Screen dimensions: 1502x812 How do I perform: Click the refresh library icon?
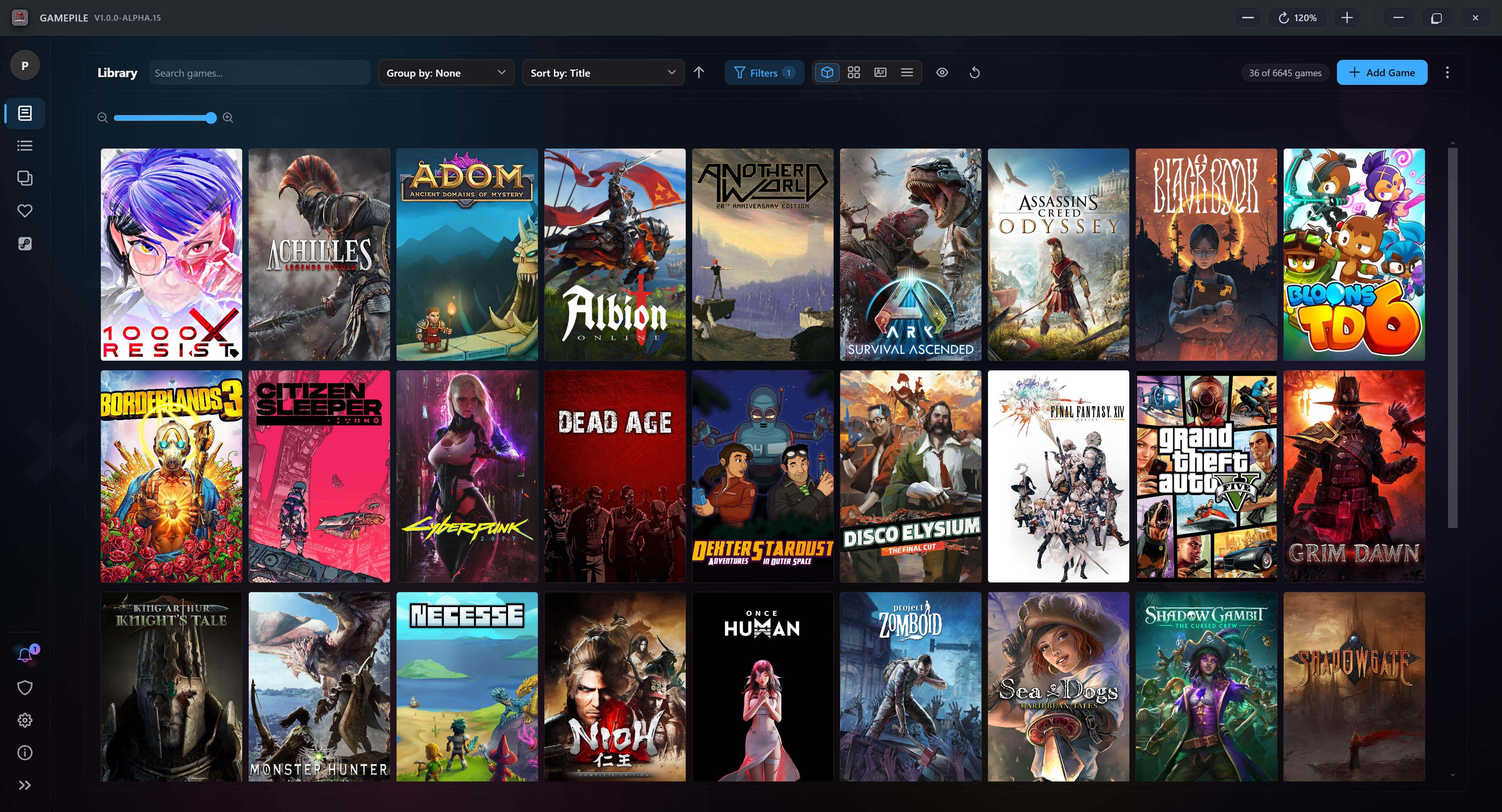pos(974,72)
